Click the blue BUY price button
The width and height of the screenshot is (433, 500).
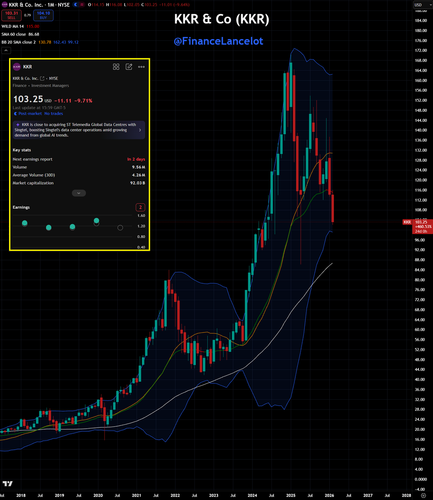(43, 15)
